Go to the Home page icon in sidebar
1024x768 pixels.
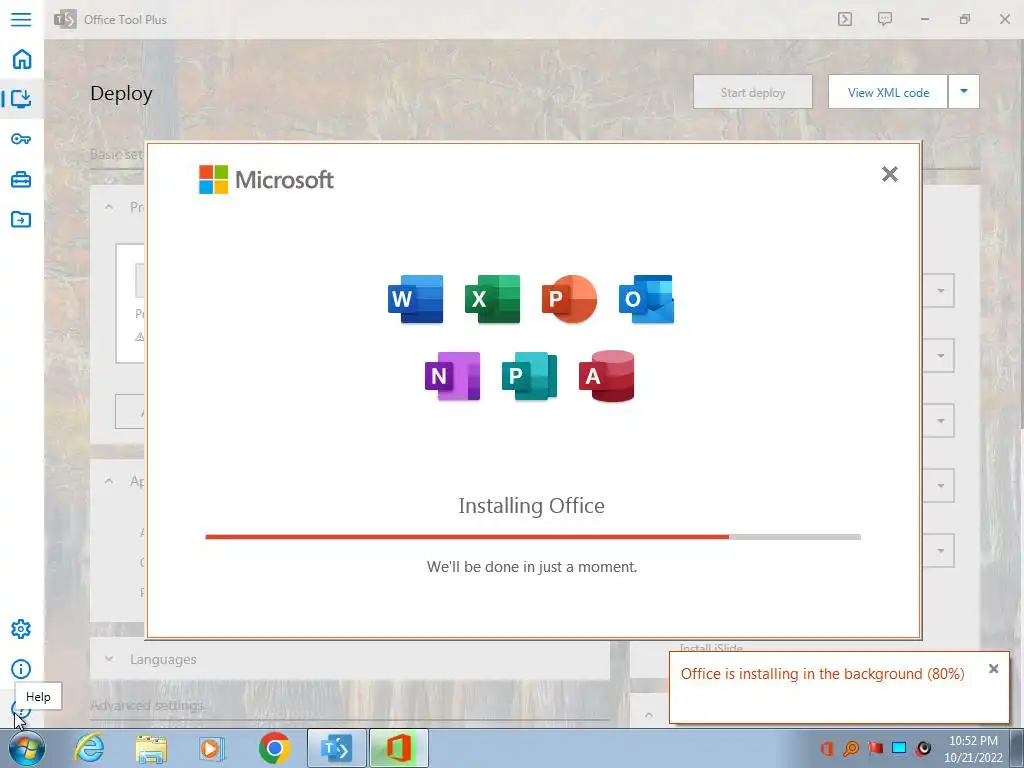22,59
